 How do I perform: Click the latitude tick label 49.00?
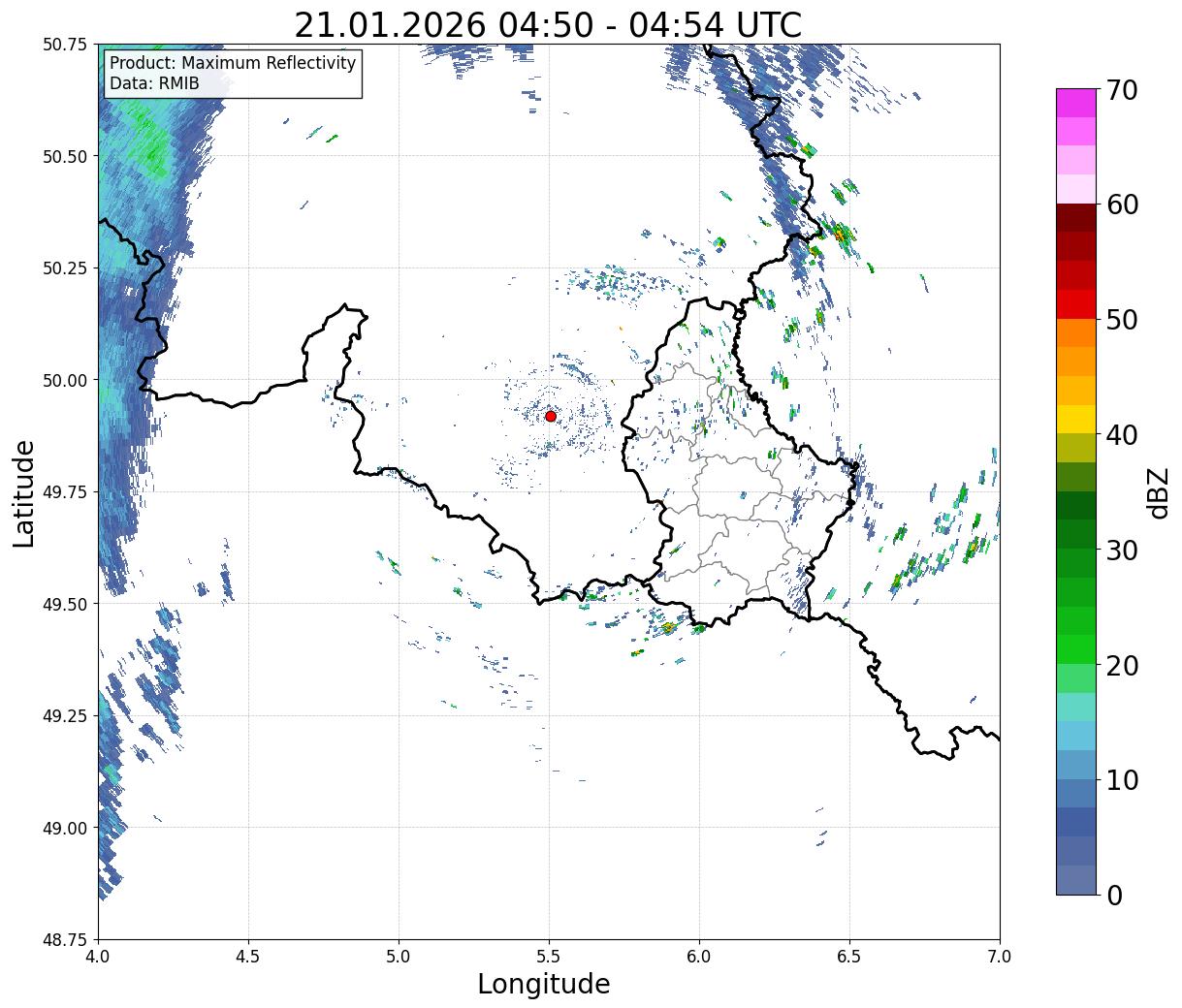click(x=65, y=828)
